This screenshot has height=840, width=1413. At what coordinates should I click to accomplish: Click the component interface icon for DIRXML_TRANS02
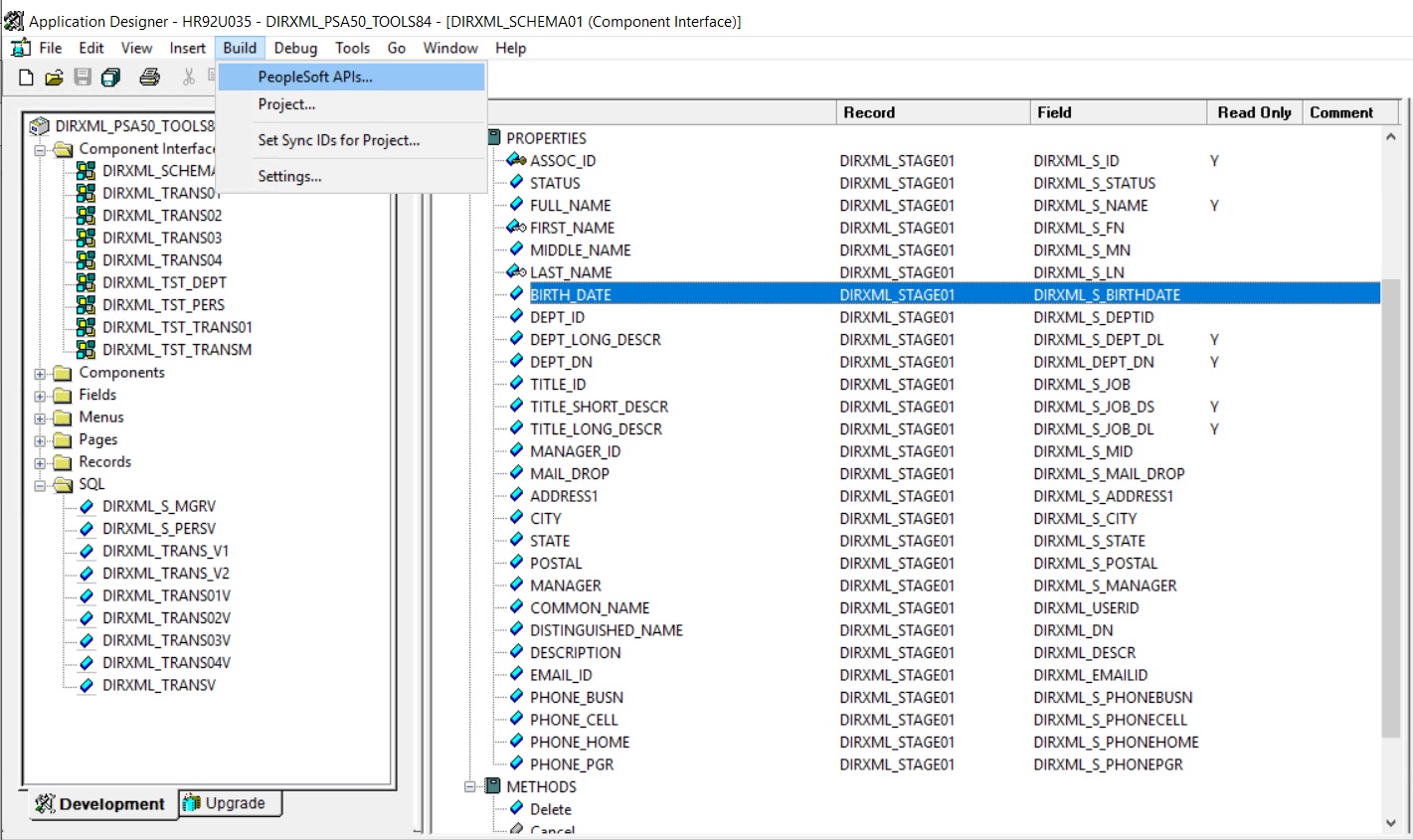(x=87, y=215)
